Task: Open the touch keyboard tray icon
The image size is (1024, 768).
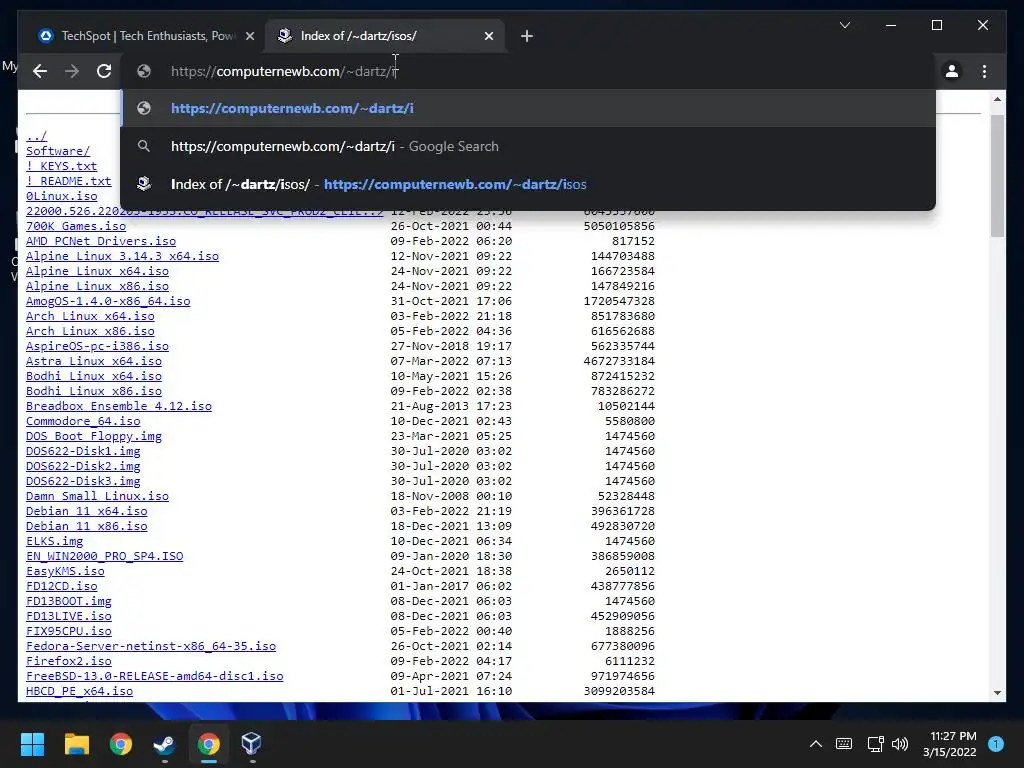Action: [844, 744]
